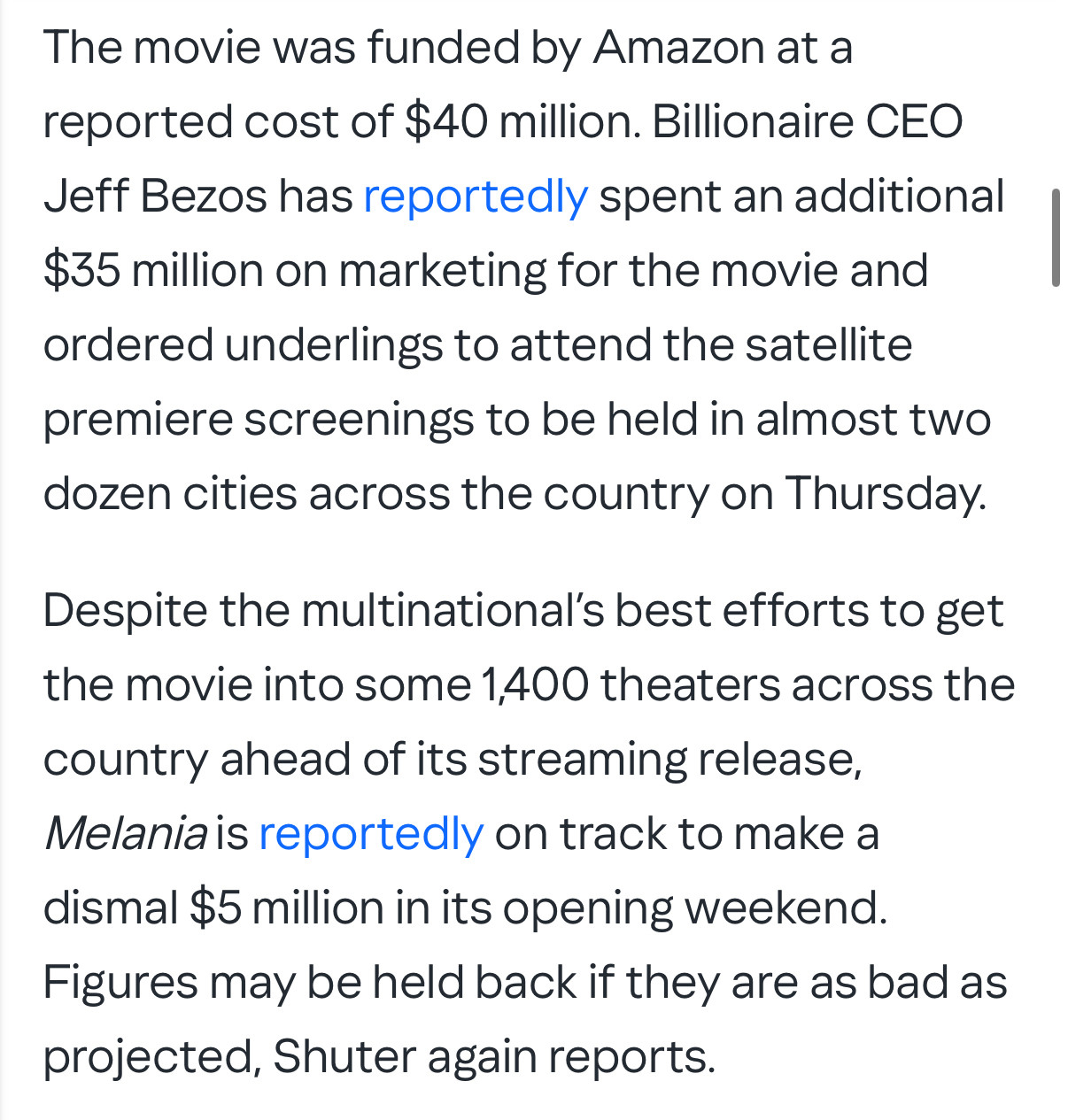Click the "$35 million" marketing figure
Viewport: 1068px width, 1120px height.
pyautogui.click(x=152, y=271)
